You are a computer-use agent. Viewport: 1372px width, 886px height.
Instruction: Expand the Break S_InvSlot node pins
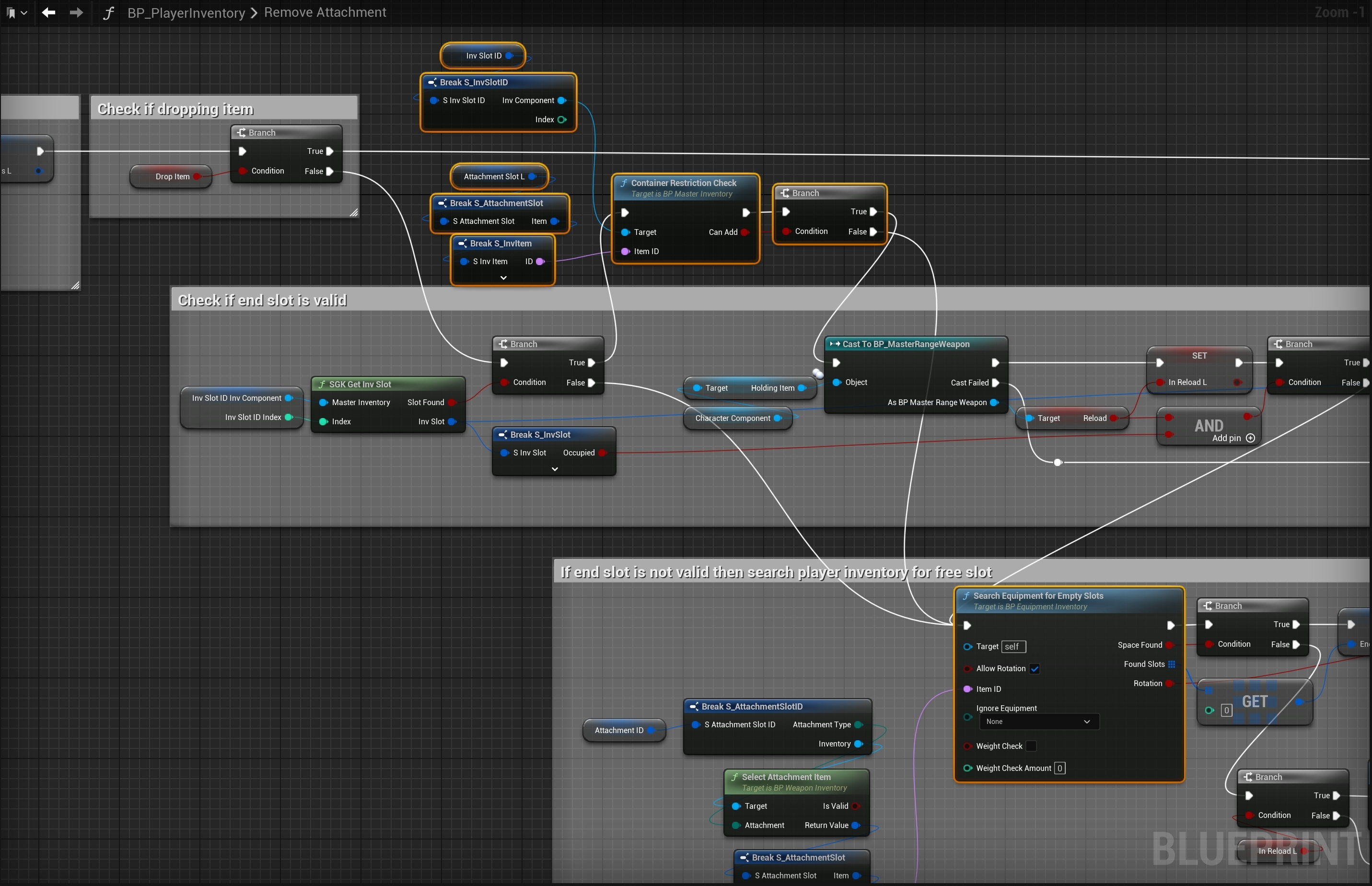(x=555, y=469)
